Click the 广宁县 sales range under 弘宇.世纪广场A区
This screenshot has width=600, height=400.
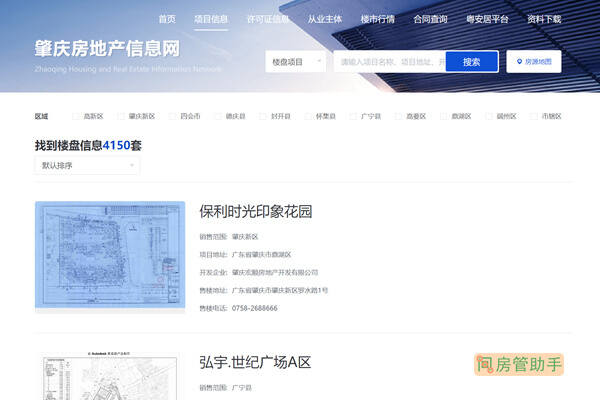[242, 388]
